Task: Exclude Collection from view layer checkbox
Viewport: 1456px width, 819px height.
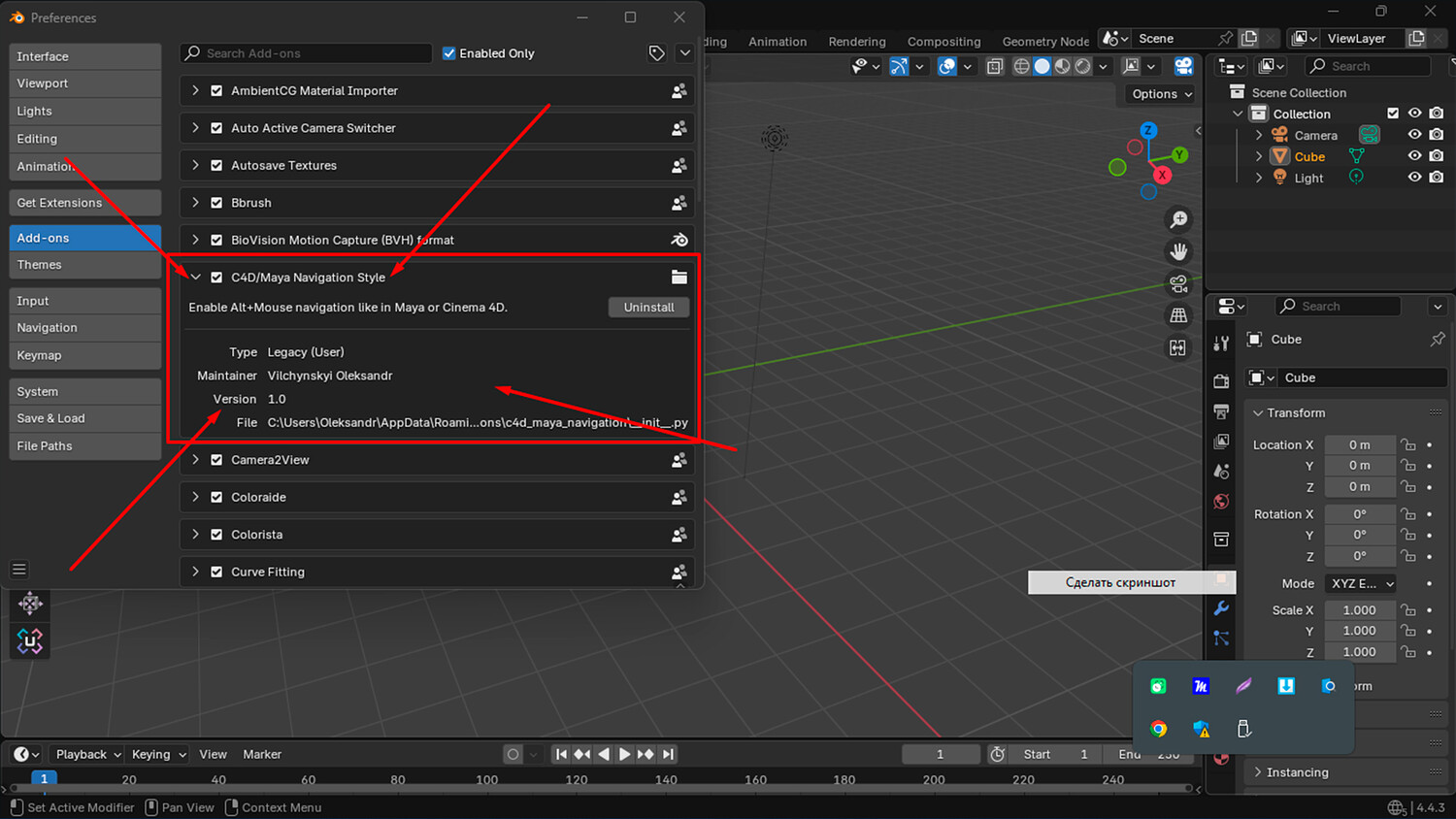Action: (1393, 114)
